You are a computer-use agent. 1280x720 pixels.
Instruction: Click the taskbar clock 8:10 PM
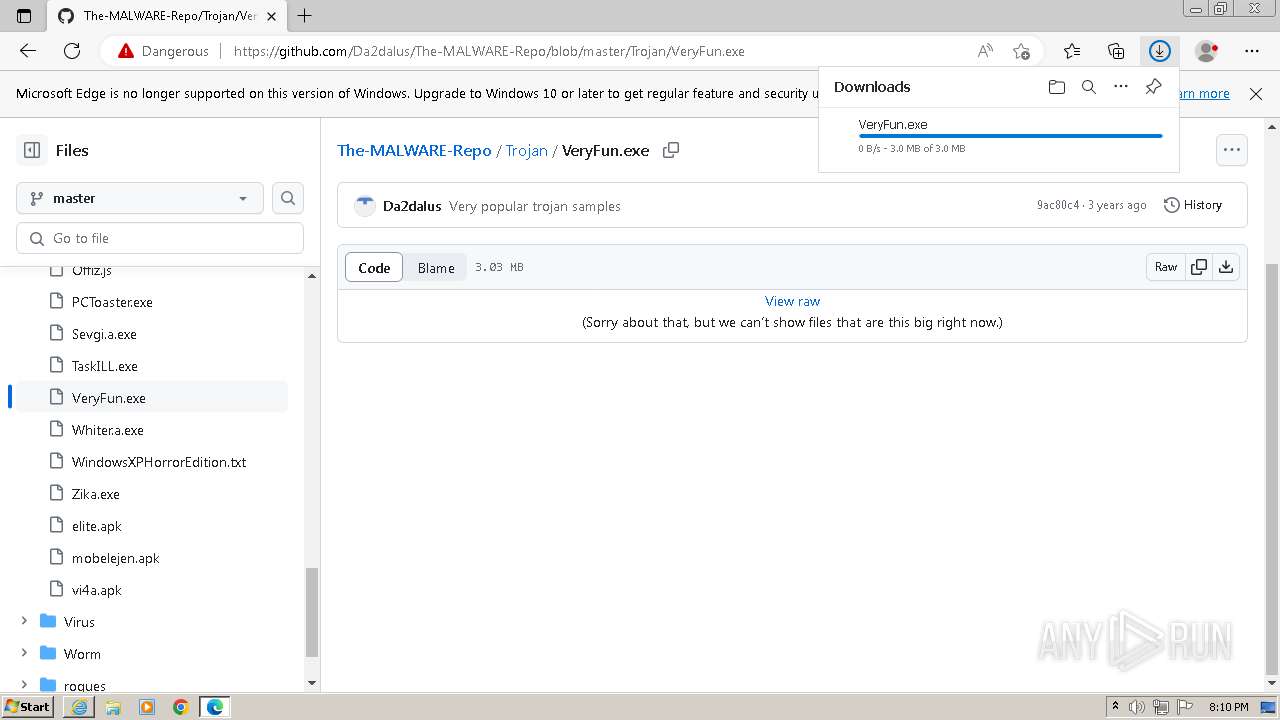click(x=1229, y=707)
